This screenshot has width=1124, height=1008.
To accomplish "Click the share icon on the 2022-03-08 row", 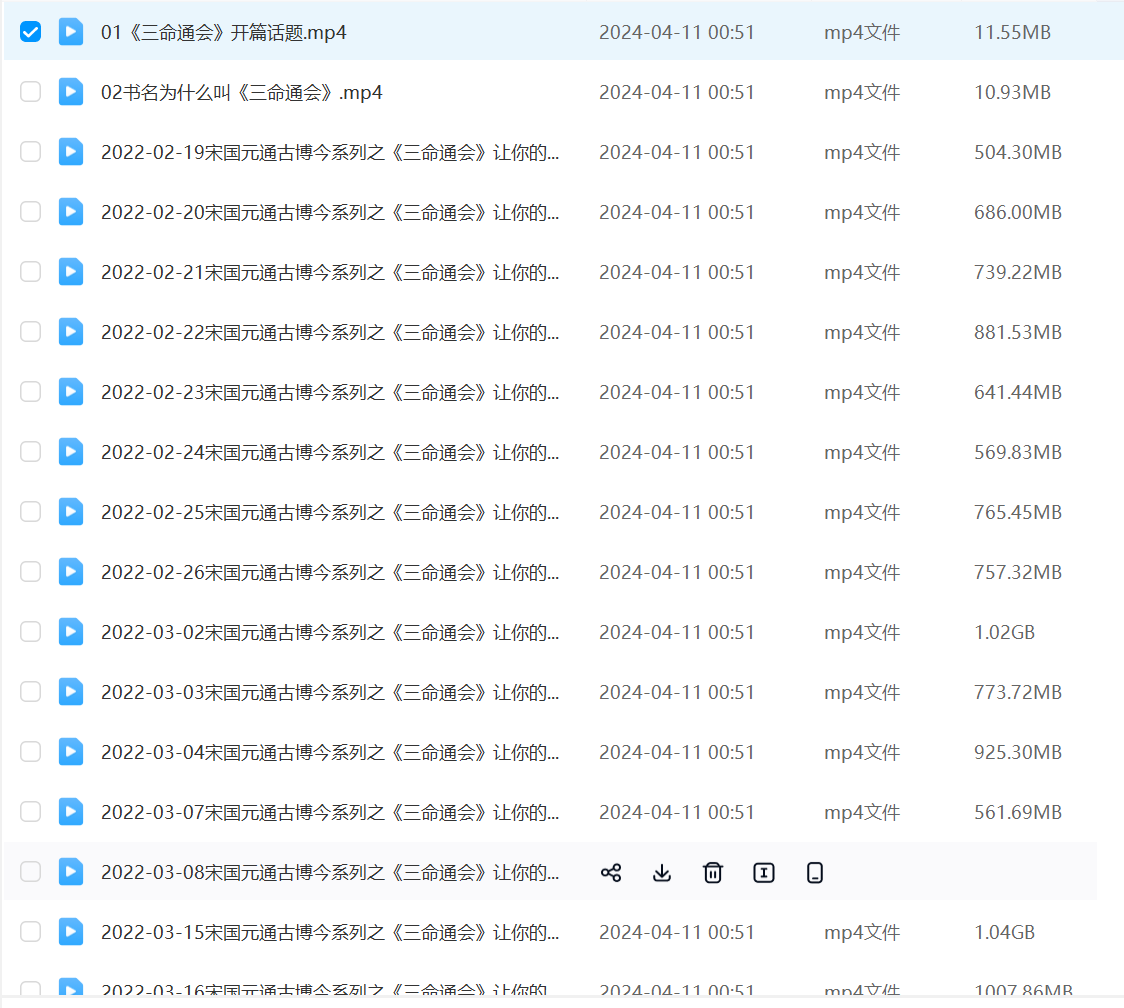I will [611, 873].
